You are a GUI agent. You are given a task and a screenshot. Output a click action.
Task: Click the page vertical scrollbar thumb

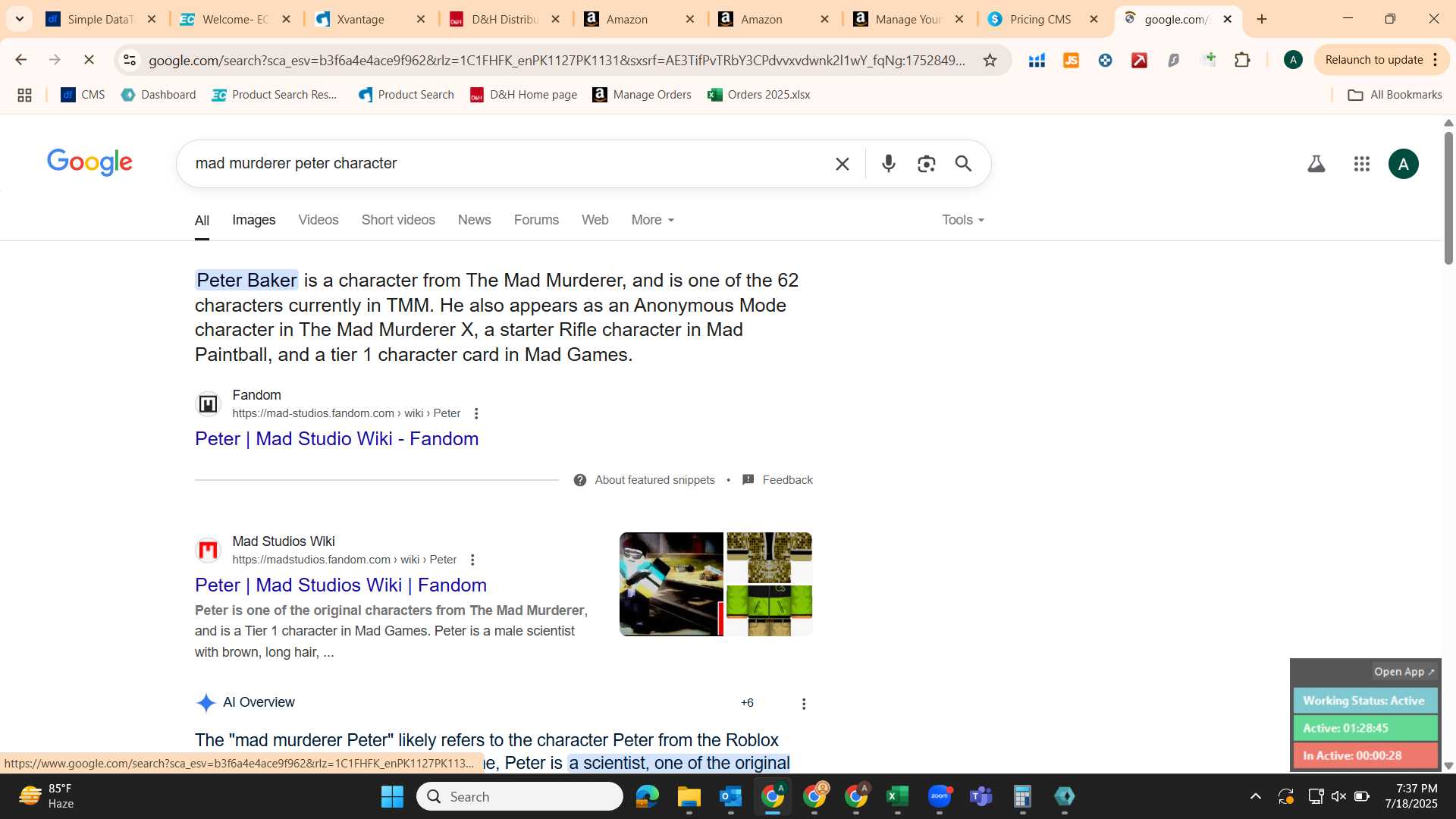click(1448, 199)
